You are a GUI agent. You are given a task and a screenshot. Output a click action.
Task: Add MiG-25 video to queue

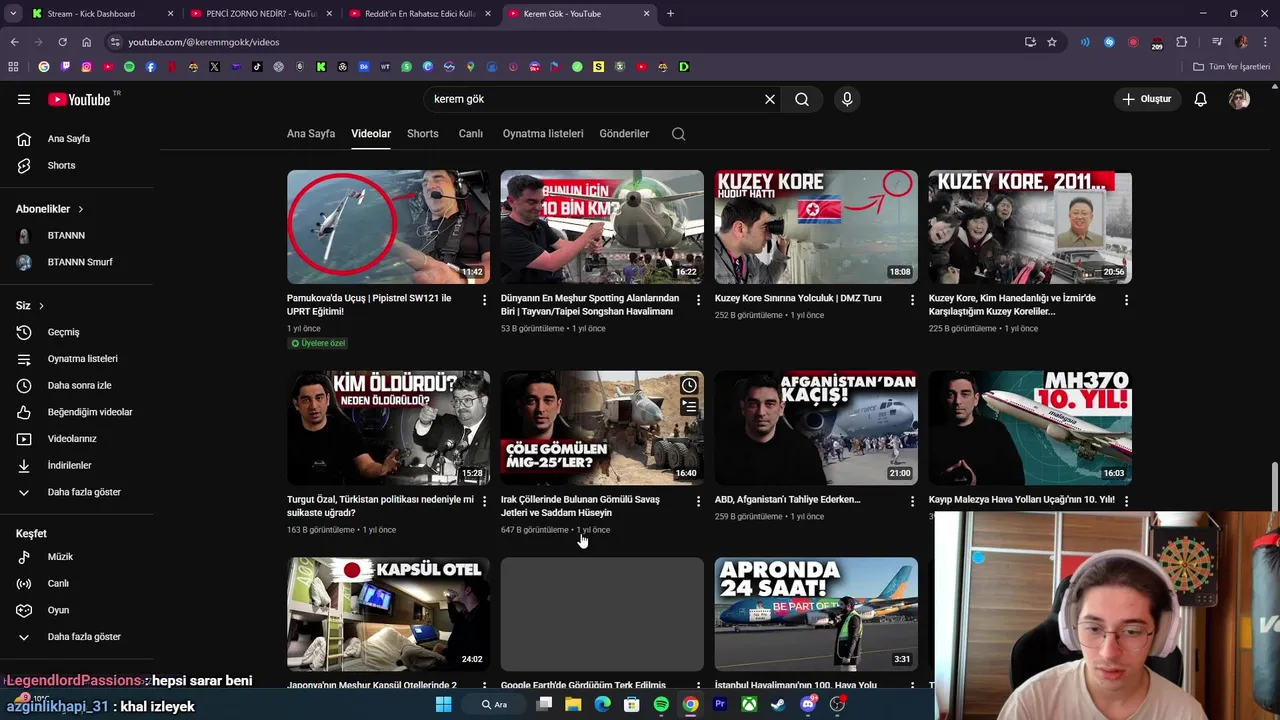click(x=689, y=406)
